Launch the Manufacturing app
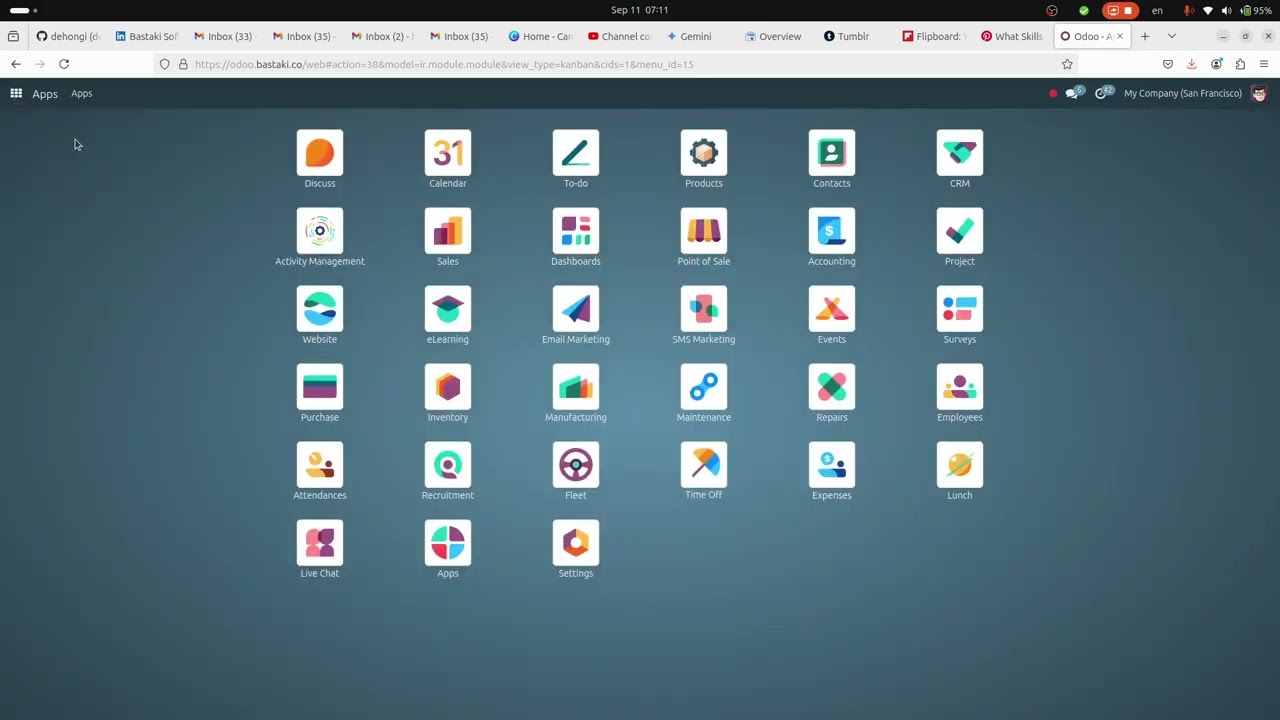The width and height of the screenshot is (1280, 720). point(576,387)
